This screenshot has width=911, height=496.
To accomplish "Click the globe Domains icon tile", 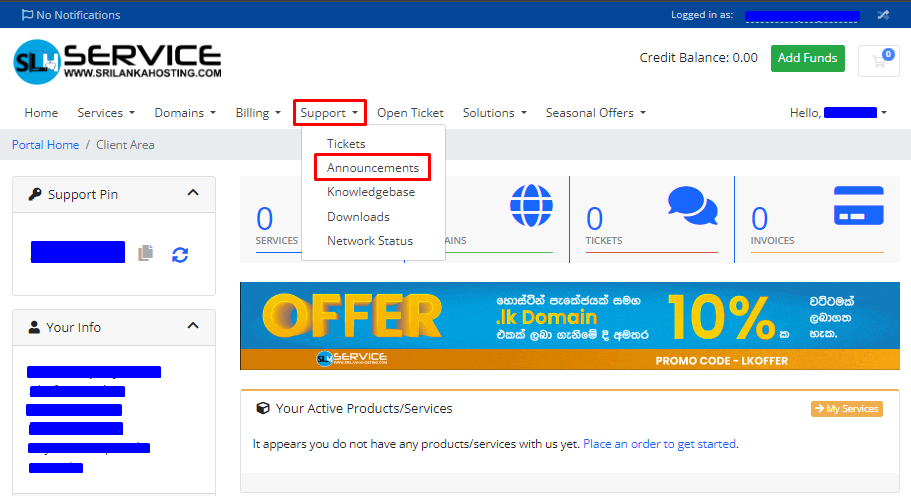I will coord(530,206).
